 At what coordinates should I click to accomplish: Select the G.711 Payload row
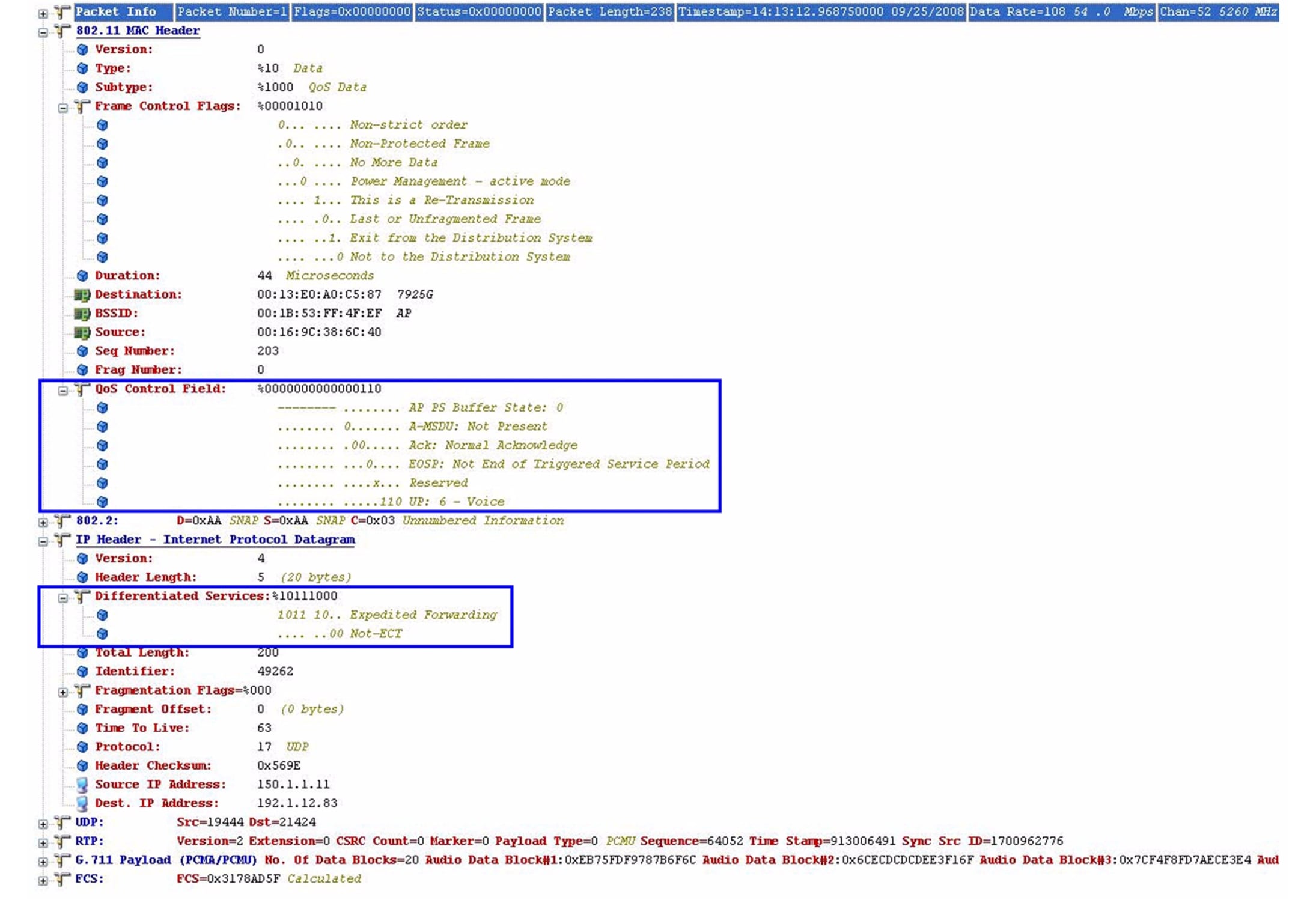click(x=165, y=860)
